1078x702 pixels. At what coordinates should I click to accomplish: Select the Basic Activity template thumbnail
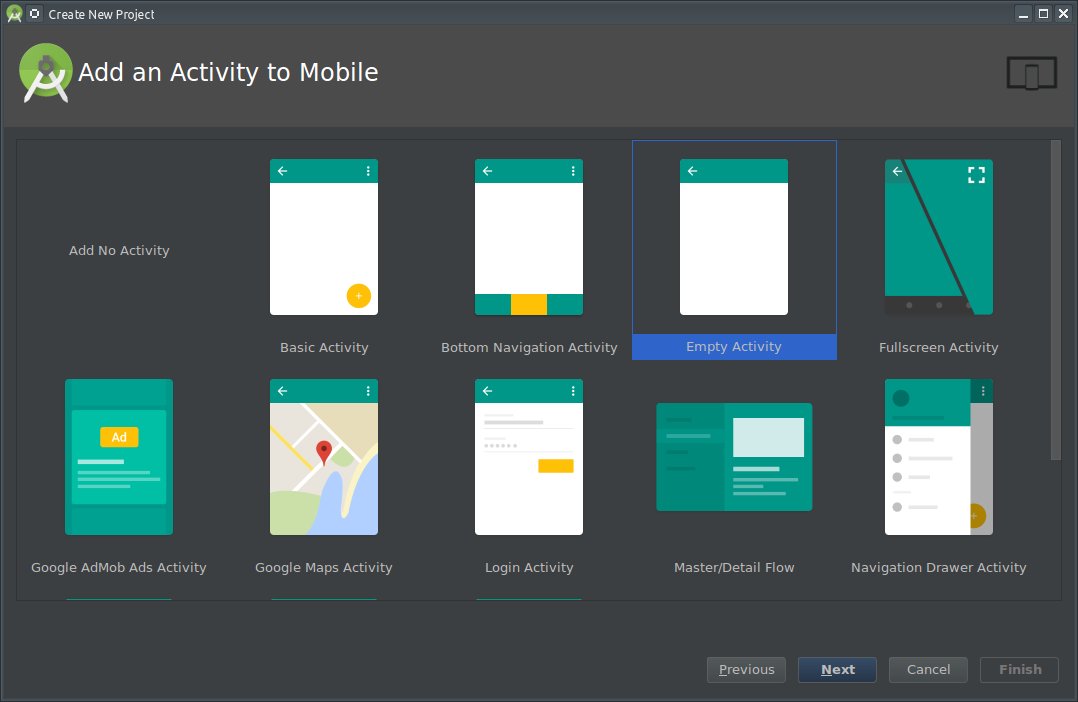pyautogui.click(x=324, y=237)
